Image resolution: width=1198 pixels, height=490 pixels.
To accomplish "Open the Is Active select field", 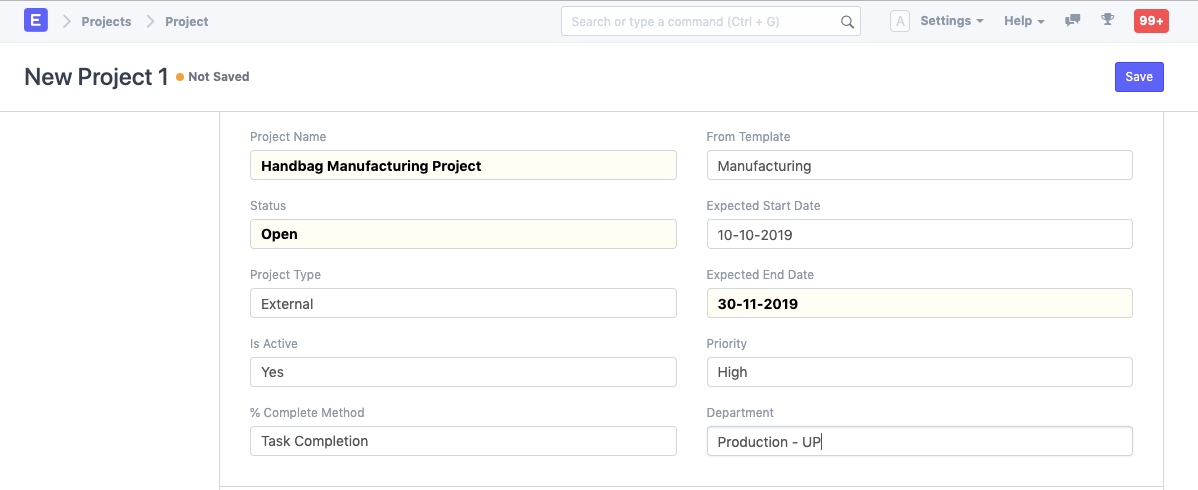I will [462, 372].
